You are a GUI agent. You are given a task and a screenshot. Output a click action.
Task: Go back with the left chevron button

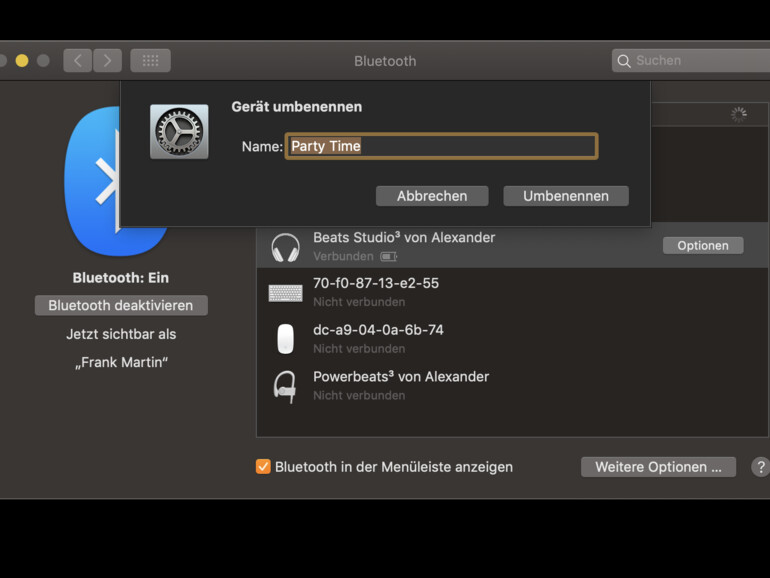[x=78, y=60]
